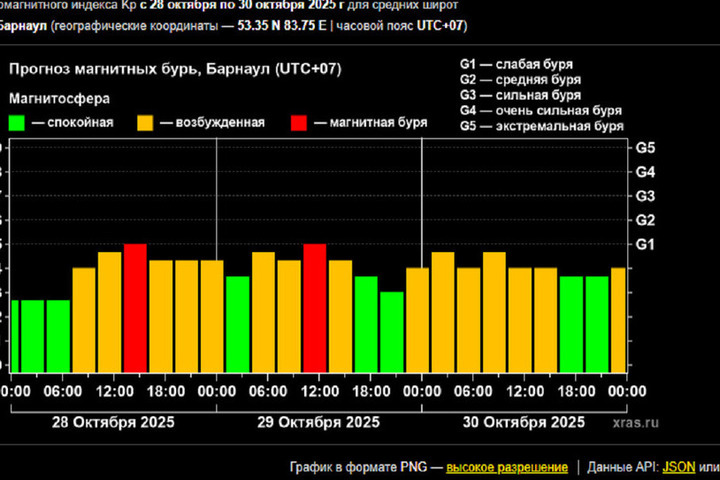720x480 pixels.
Task: Click the G3 label on the right axis
Action: tap(645, 196)
